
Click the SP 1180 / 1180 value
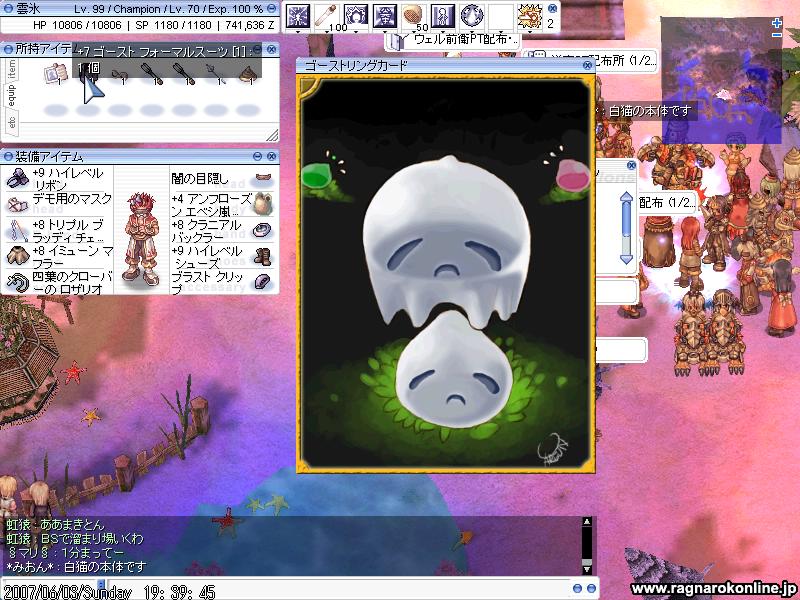tap(173, 24)
